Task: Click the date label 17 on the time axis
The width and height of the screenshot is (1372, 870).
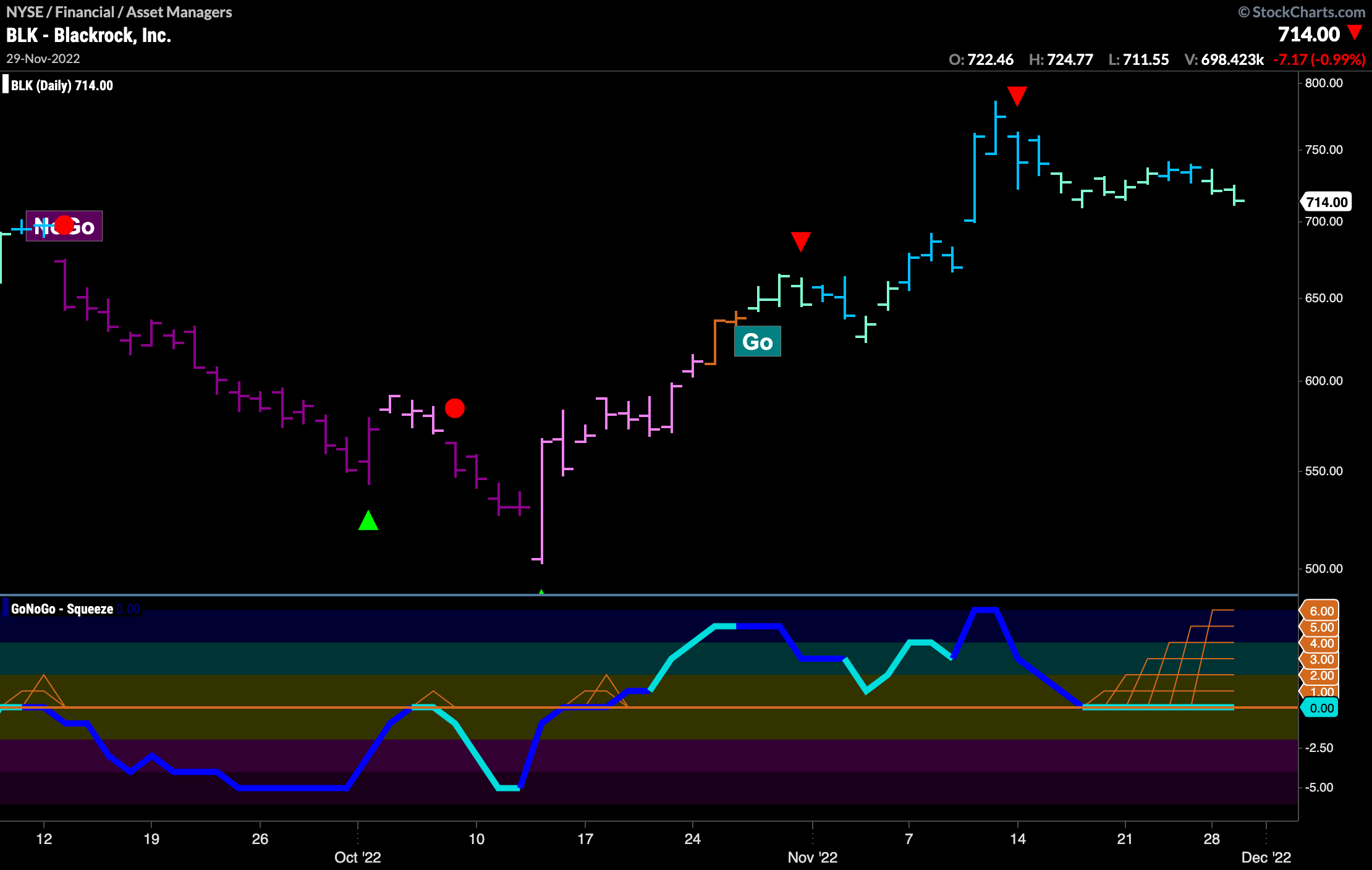Action: [x=585, y=838]
